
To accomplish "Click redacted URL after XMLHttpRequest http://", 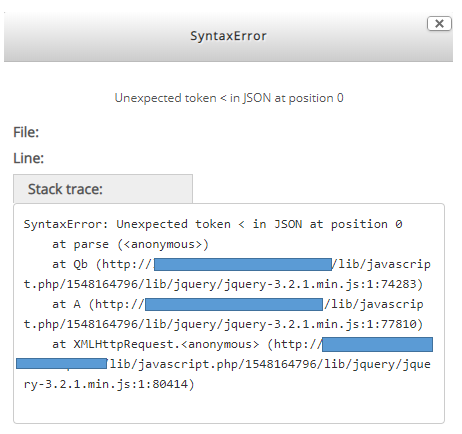I will click(378, 344).
